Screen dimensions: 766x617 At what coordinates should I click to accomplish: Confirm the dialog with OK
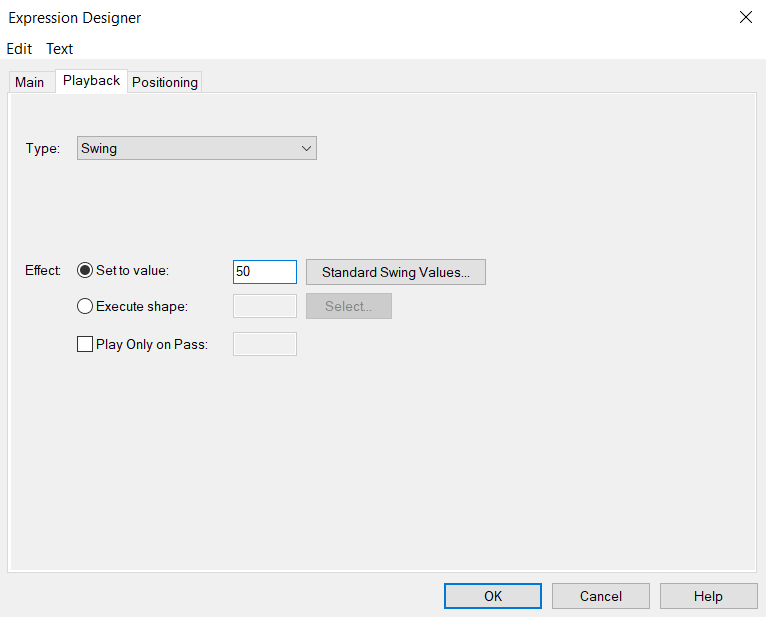493,596
